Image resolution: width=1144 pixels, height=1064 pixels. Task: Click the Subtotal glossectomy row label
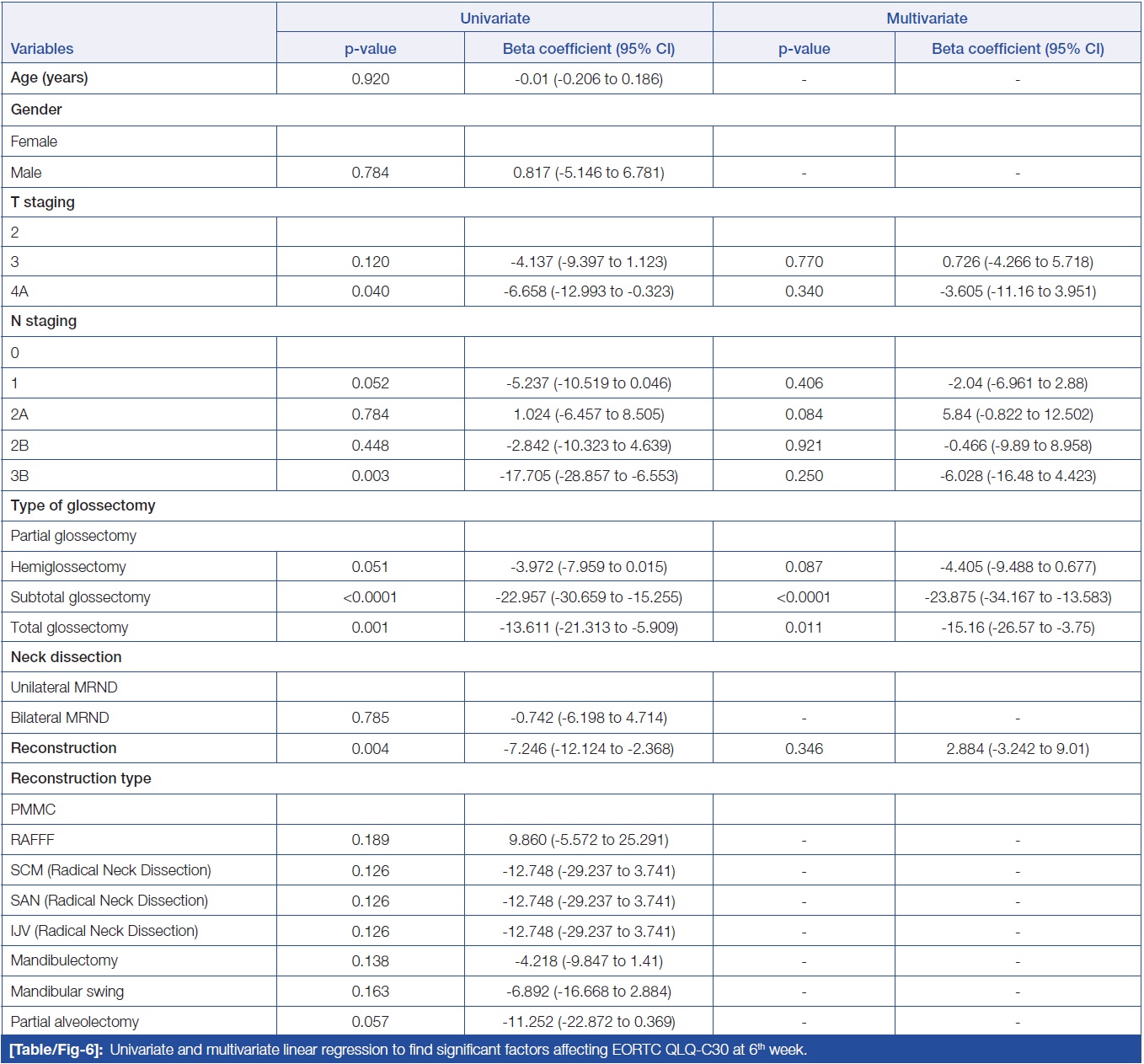click(x=80, y=597)
